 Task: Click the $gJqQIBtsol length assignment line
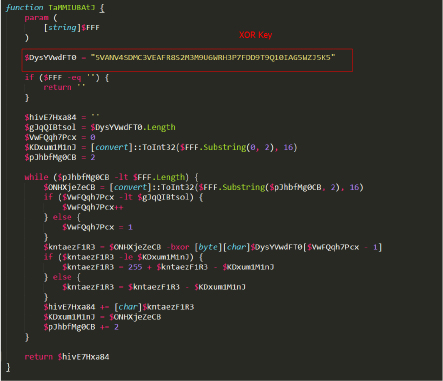pyautogui.click(x=100, y=127)
